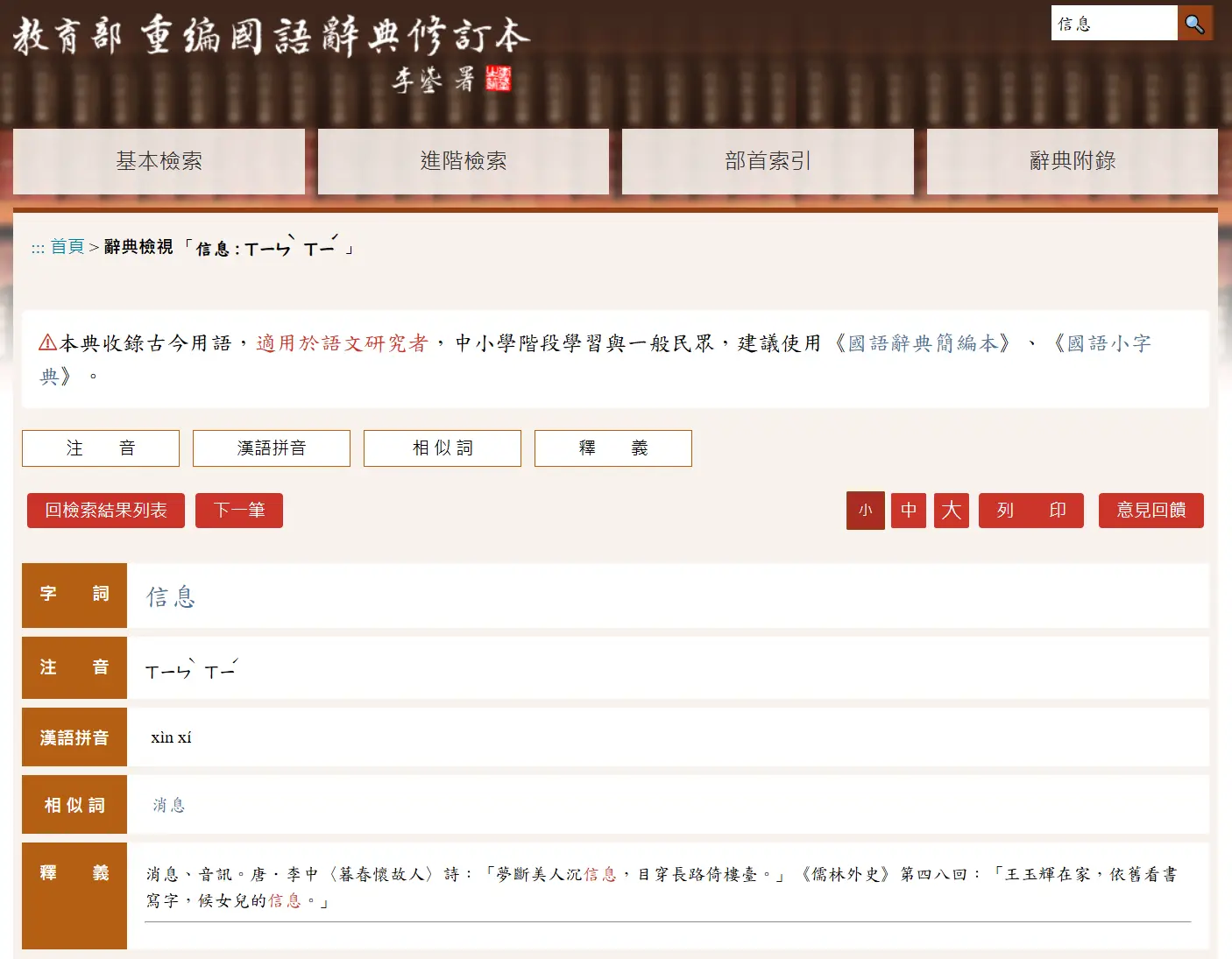The image size is (1232, 959).
Task: Open the 辭典附錄 tab
Action: (1072, 161)
